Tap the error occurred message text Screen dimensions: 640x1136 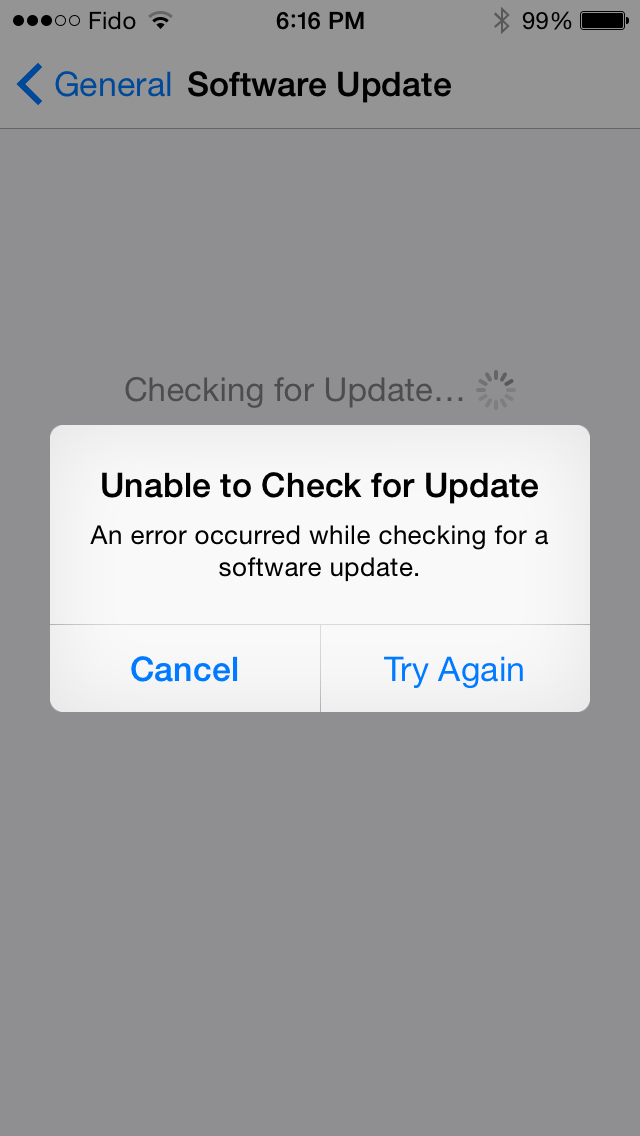(320, 551)
